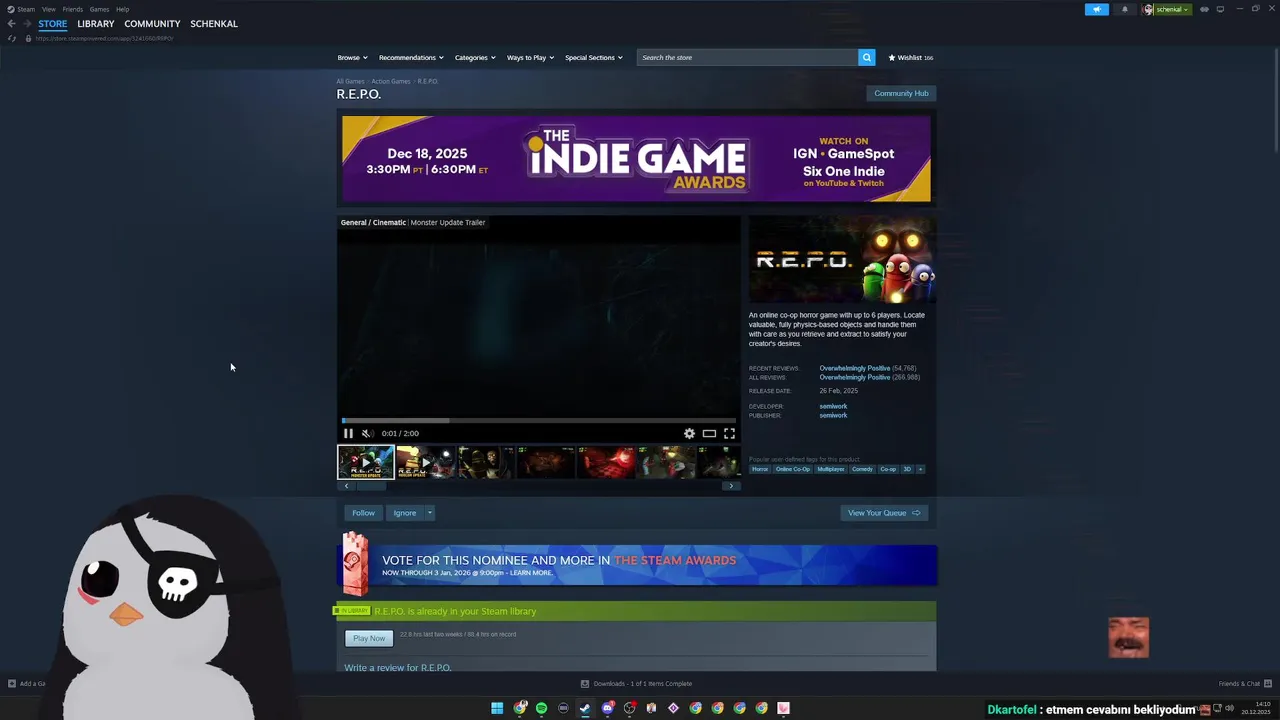
Task: Open Discord from the taskbar
Action: coord(607,708)
